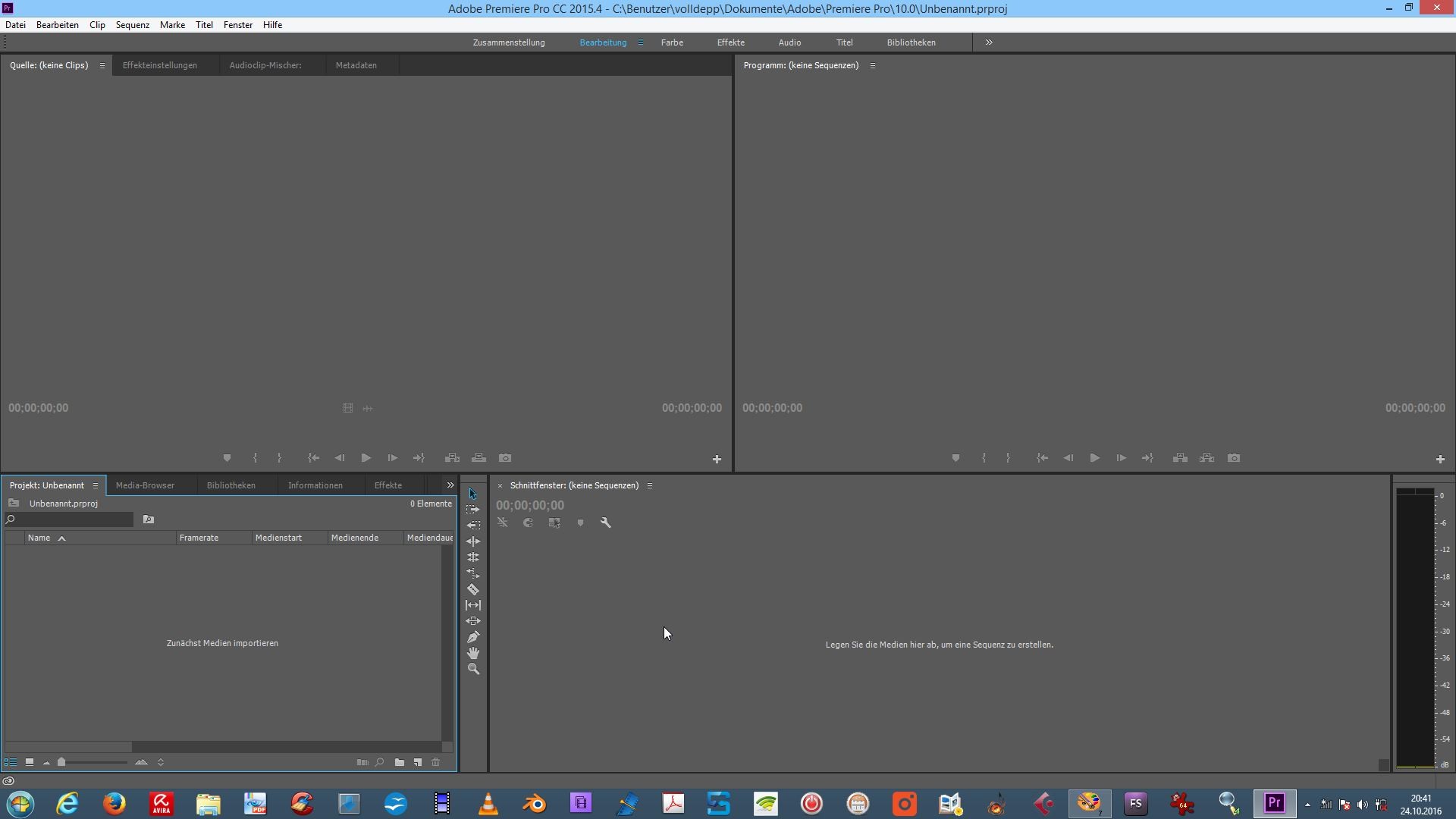Click Project panel horizontal scrollbar
This screenshot has width=1456, height=819.
click(x=223, y=747)
